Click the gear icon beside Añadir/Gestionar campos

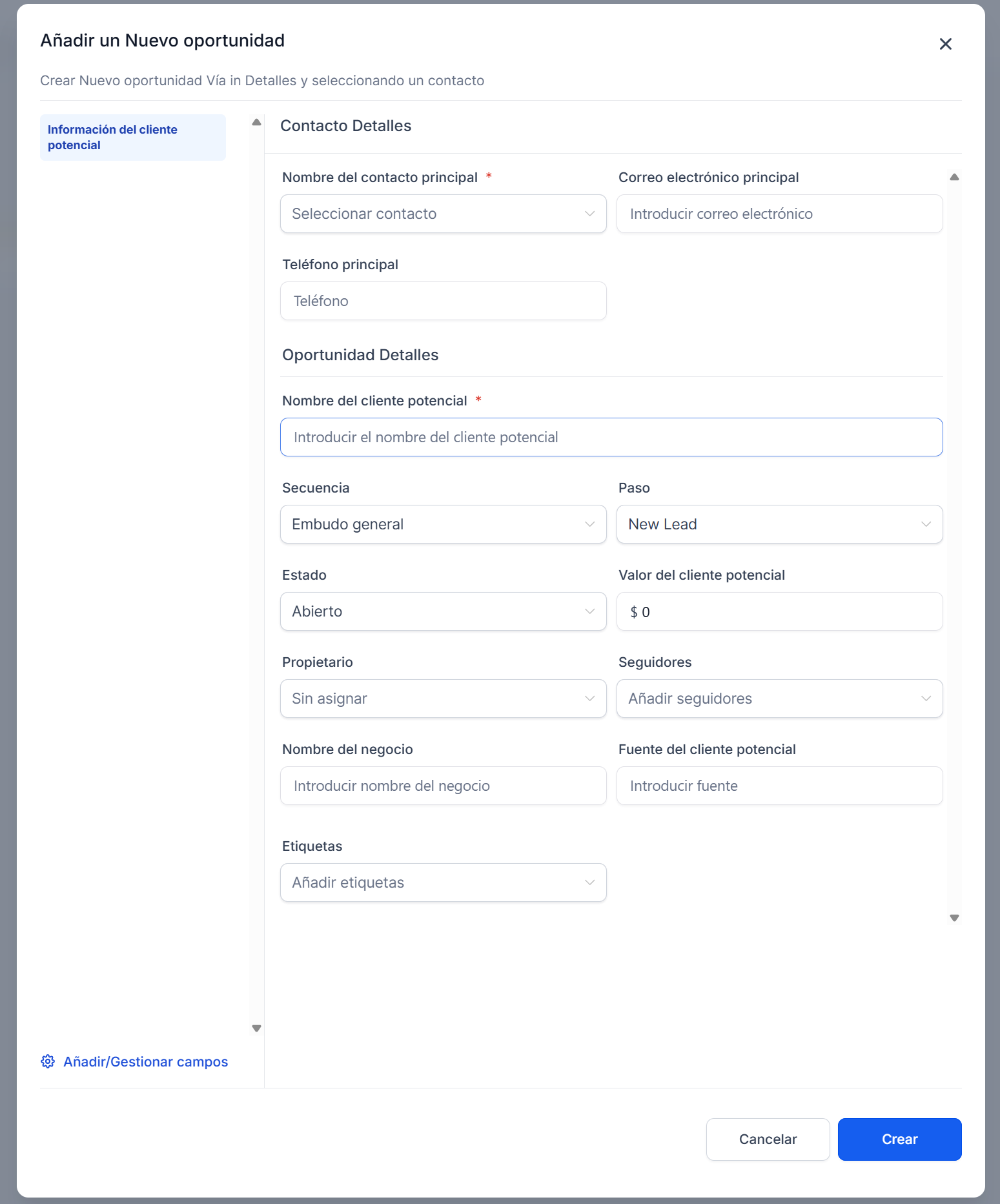point(48,1061)
